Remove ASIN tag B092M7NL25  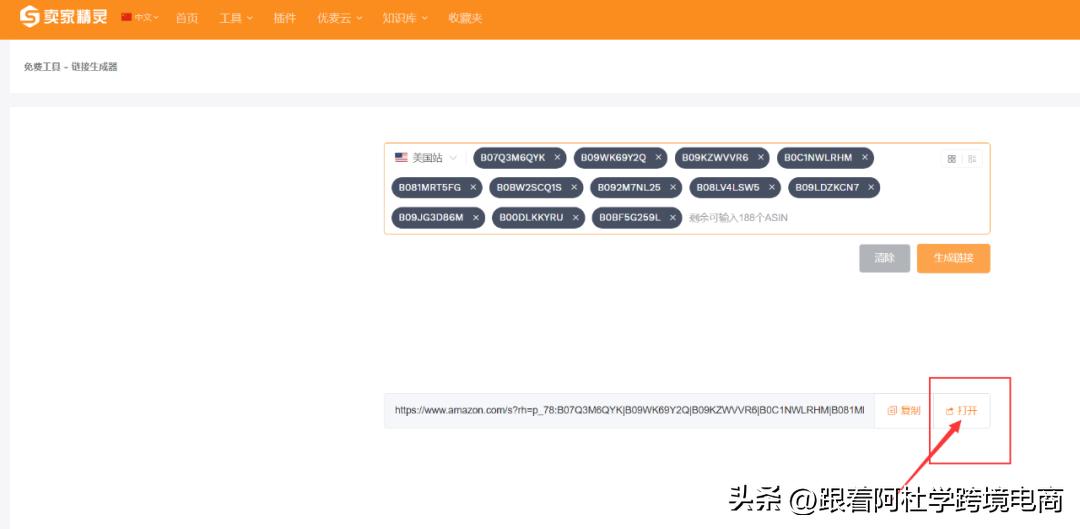(x=673, y=187)
